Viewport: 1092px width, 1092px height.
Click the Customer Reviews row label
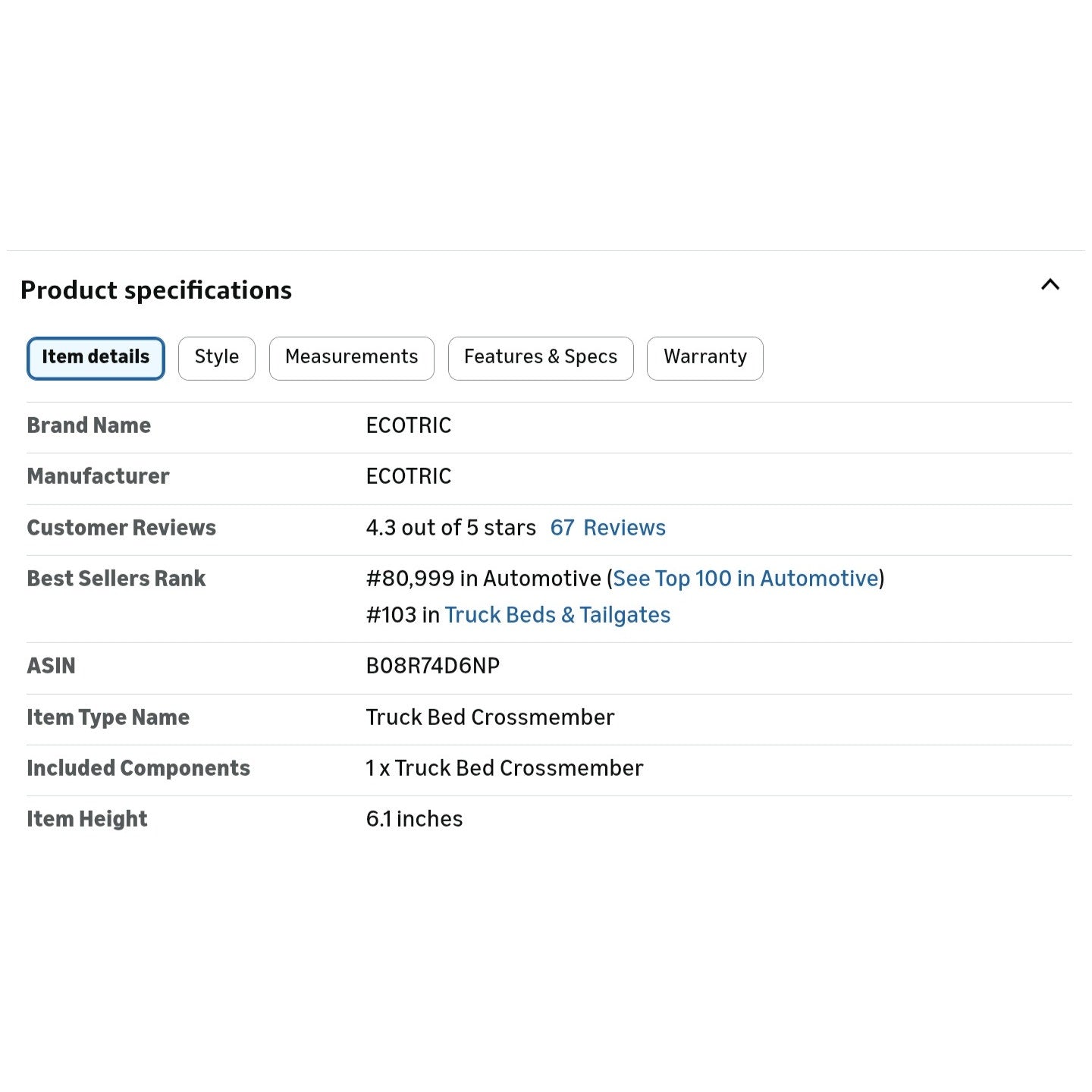click(121, 528)
